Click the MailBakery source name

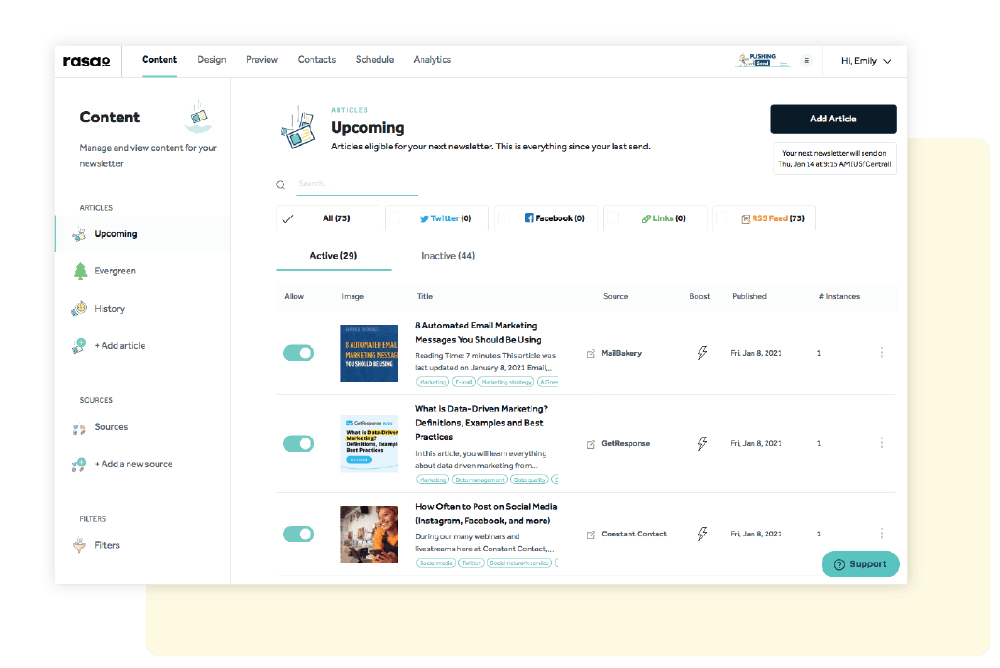(621, 353)
